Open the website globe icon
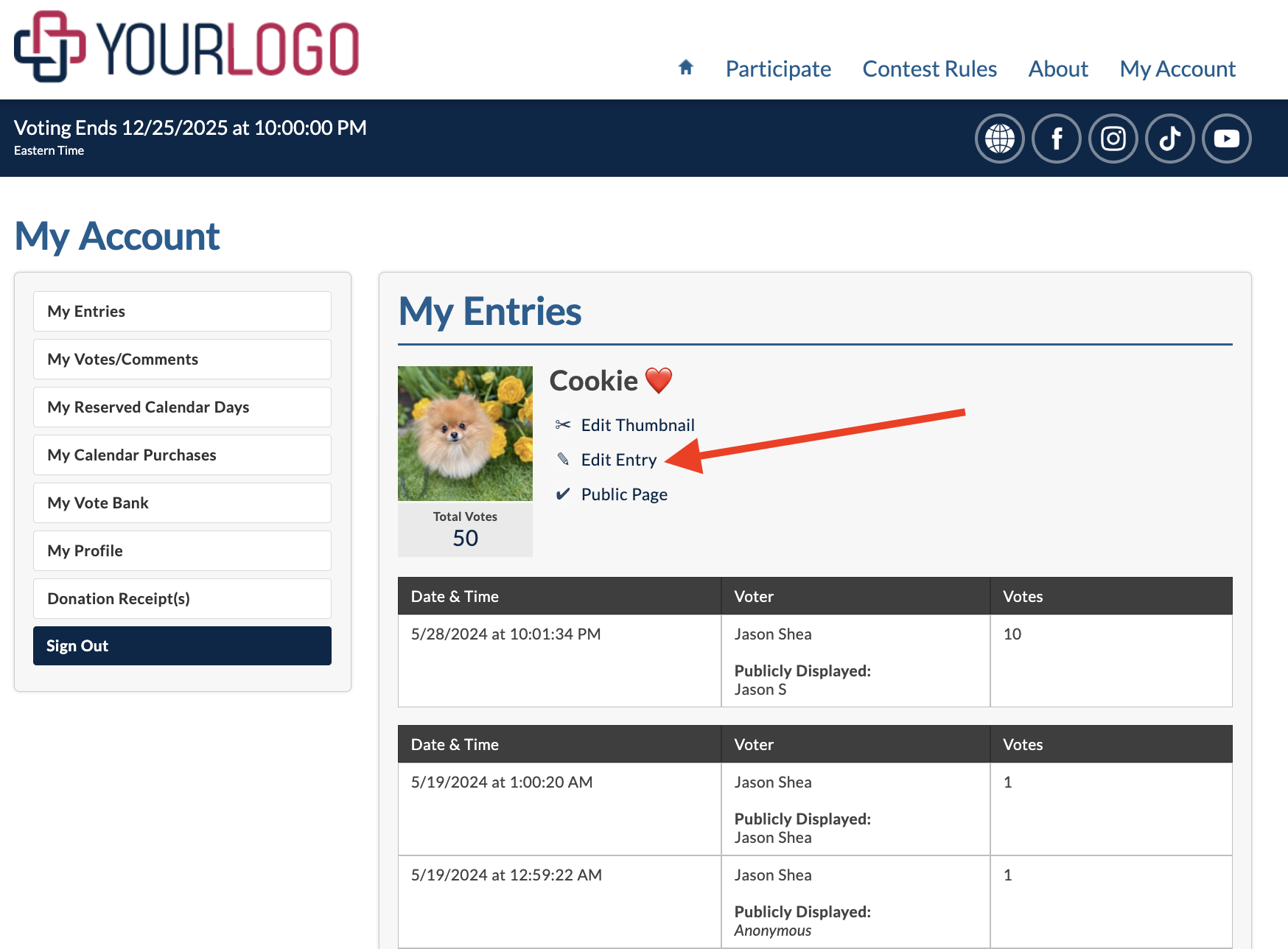The width and height of the screenshot is (1288, 949). pos(999,139)
